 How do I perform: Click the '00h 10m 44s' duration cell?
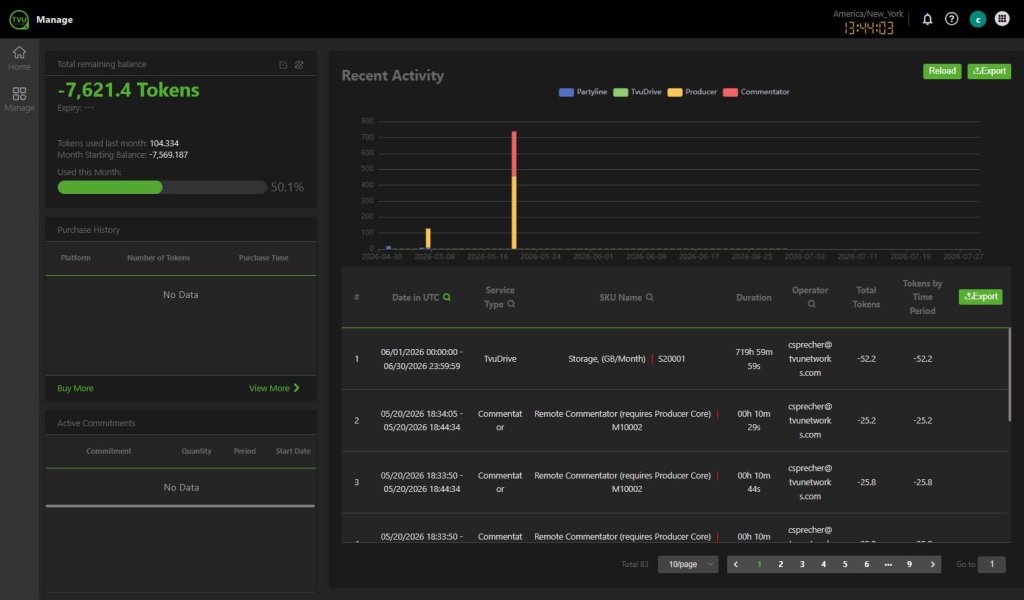coord(754,482)
